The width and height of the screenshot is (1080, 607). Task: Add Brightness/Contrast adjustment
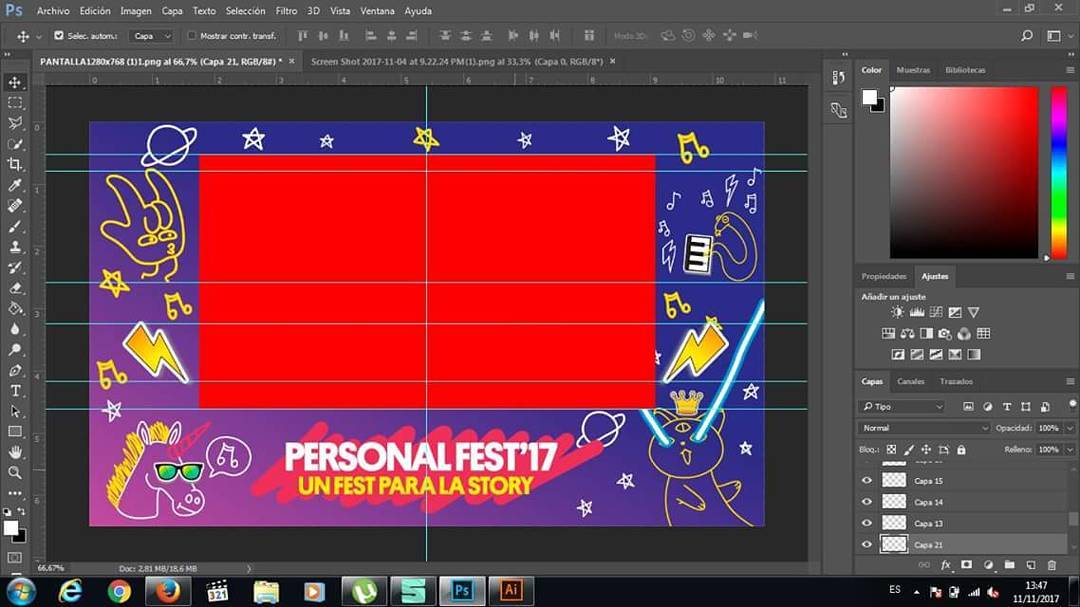tap(897, 313)
